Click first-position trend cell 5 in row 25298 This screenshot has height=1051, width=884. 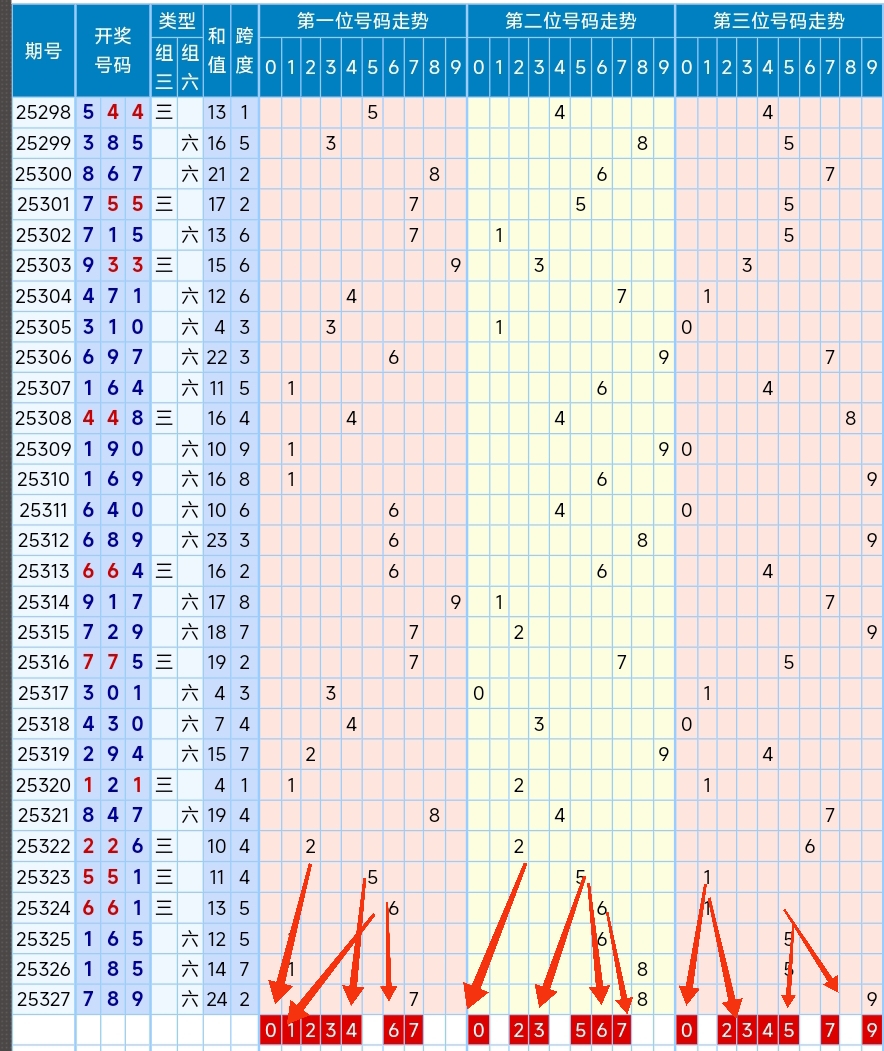pyautogui.click(x=373, y=112)
